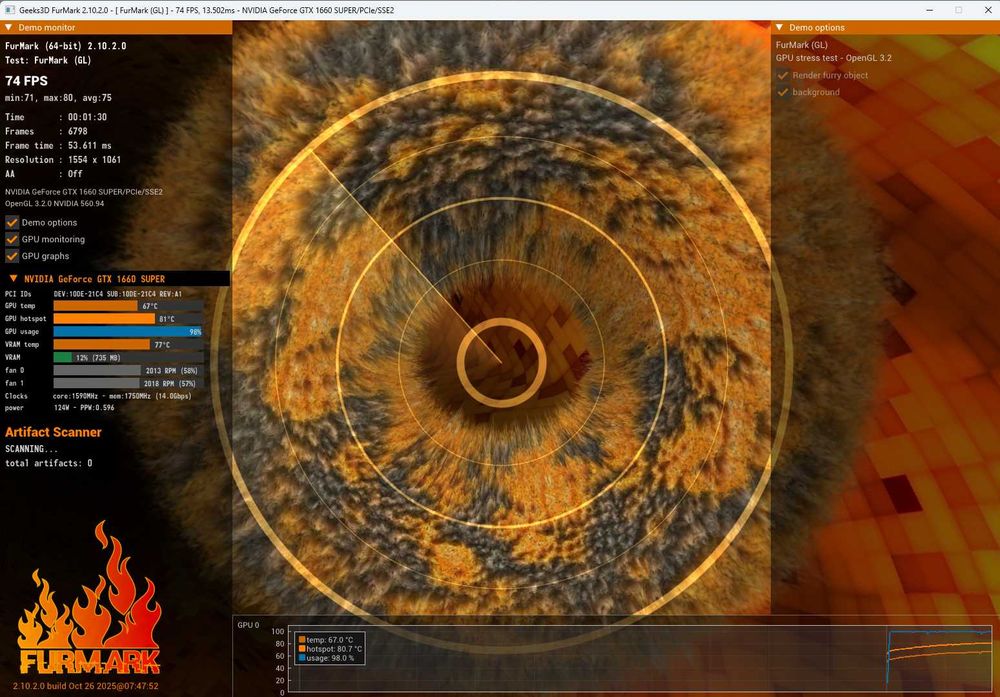Click the Test: FurMark (GL) text
The image size is (1000, 697).
pos(48,60)
